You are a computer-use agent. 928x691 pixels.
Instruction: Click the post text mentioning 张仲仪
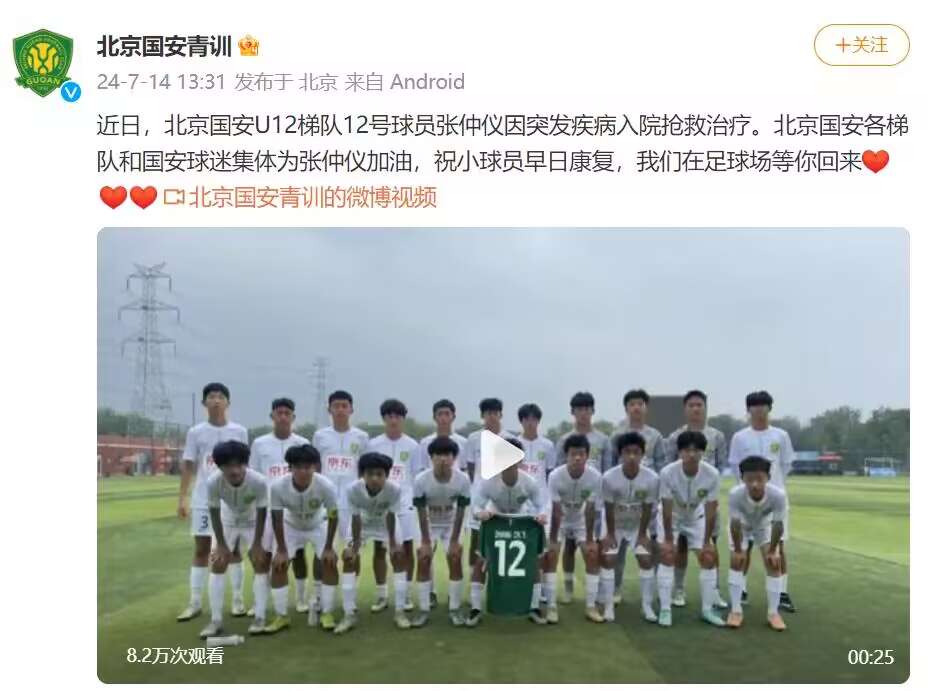[x=502, y=143]
